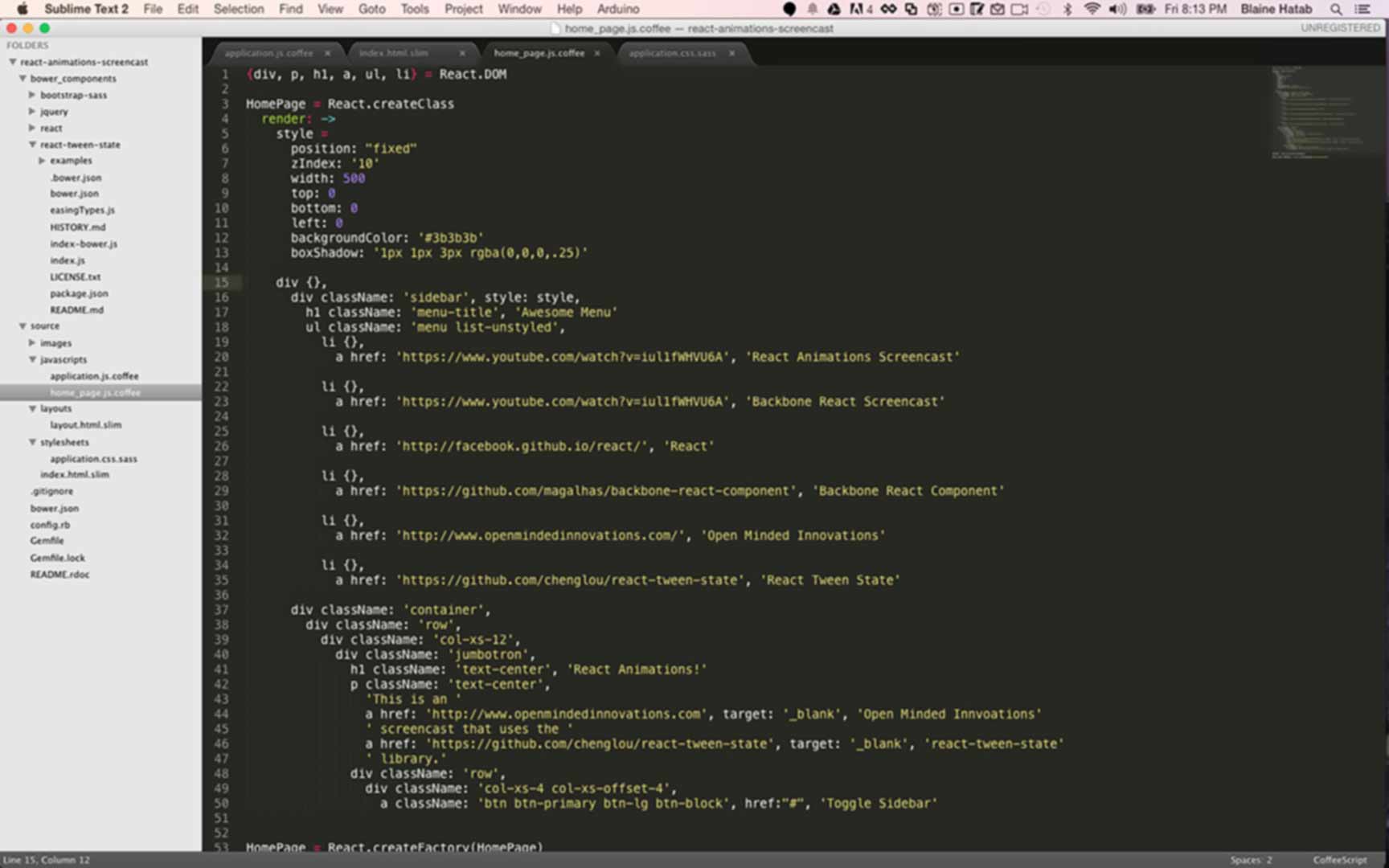1389x868 pixels.
Task: Click line number 37 in the gutter
Action: (221, 610)
